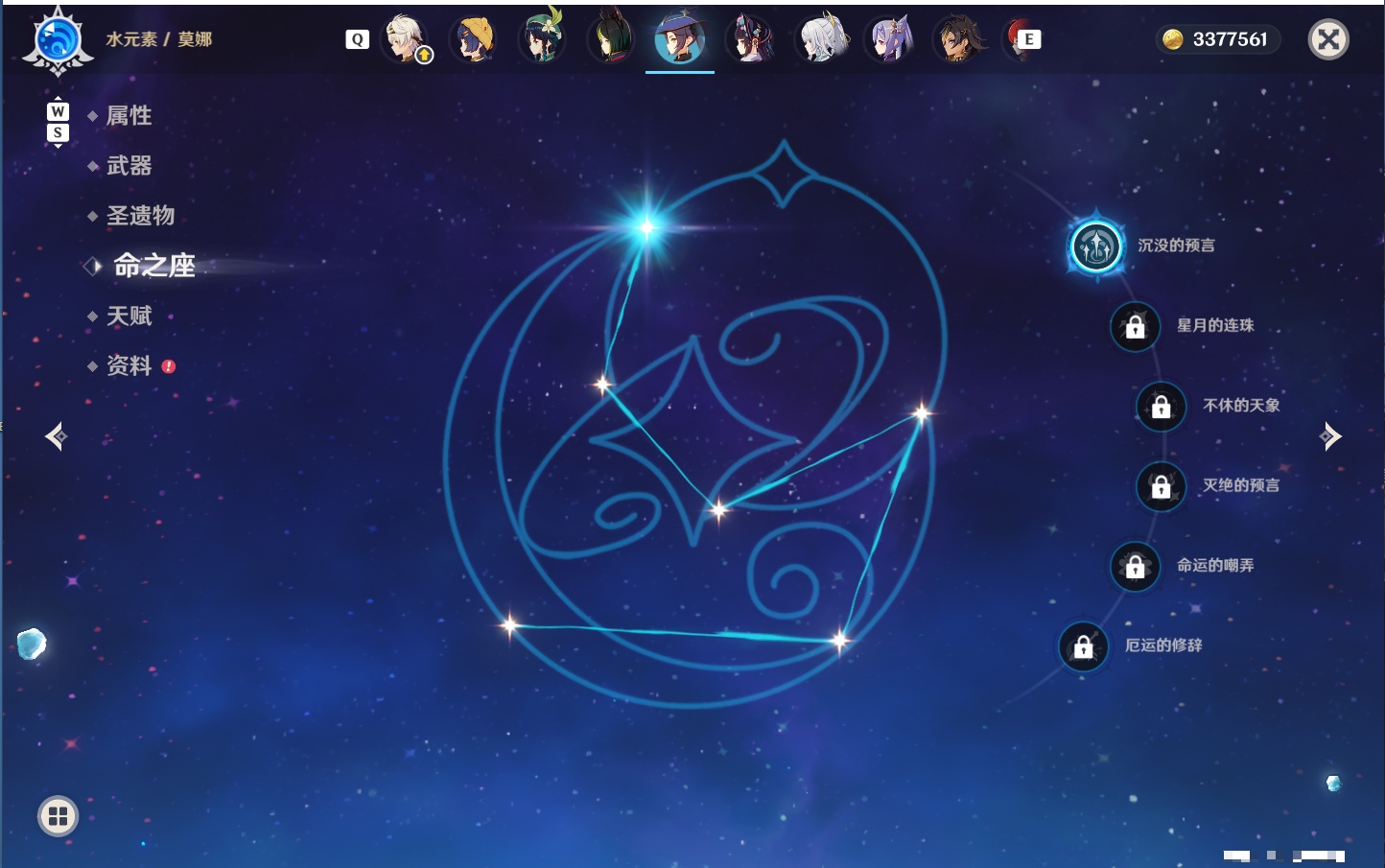Open the 属性 attributes menu
1385x868 pixels.
(129, 116)
